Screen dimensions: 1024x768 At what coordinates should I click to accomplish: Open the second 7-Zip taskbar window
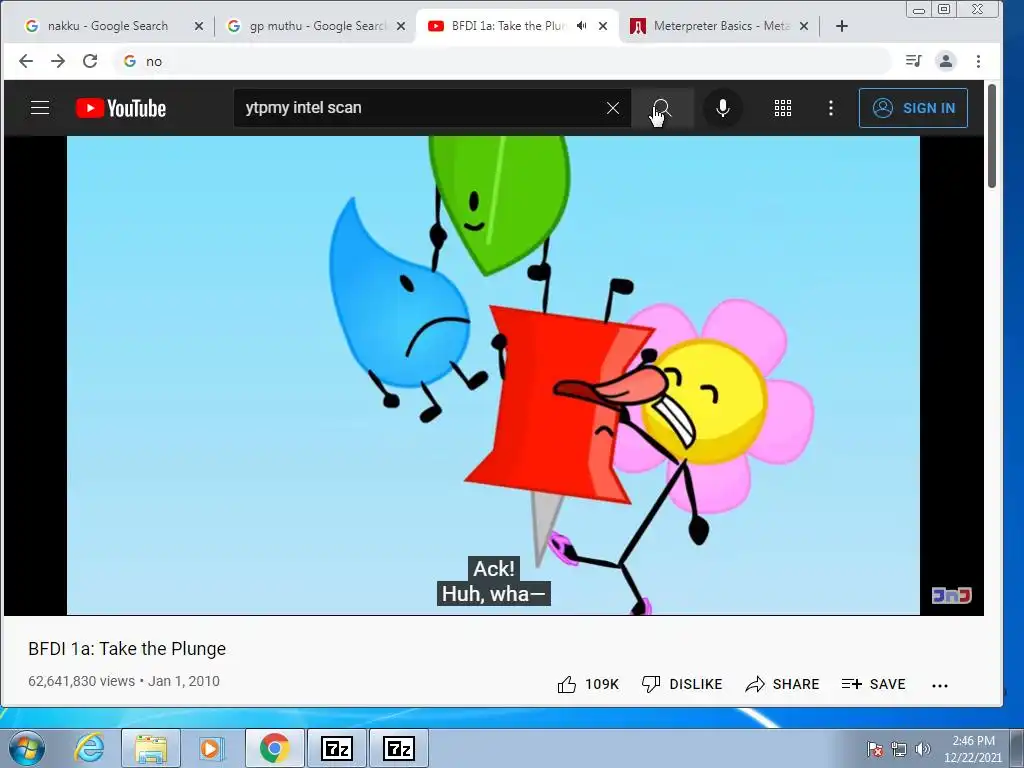pyautogui.click(x=398, y=748)
